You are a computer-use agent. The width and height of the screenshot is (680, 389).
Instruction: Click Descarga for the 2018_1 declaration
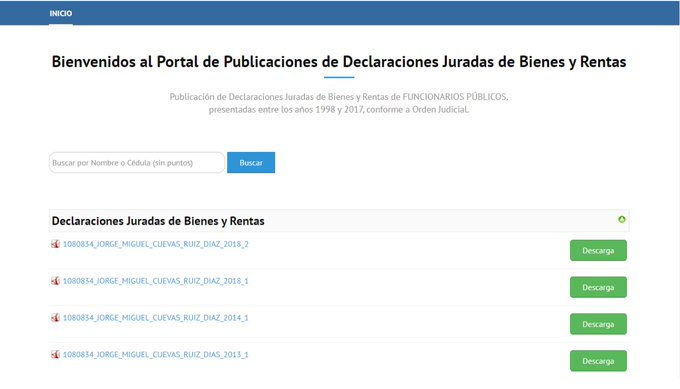coord(598,288)
